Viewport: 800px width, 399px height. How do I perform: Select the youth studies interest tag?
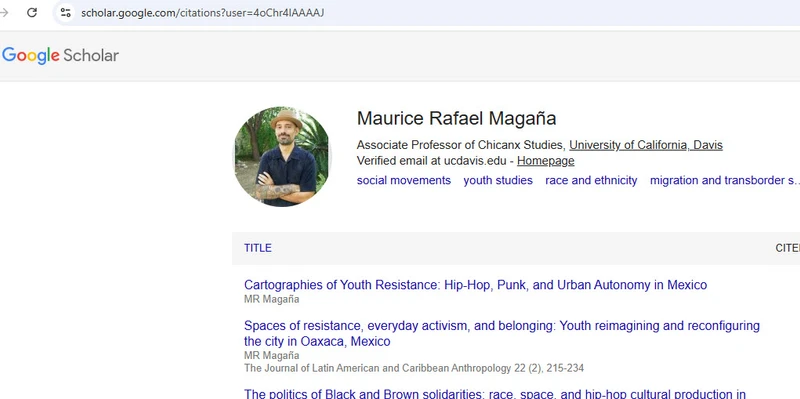coord(498,181)
